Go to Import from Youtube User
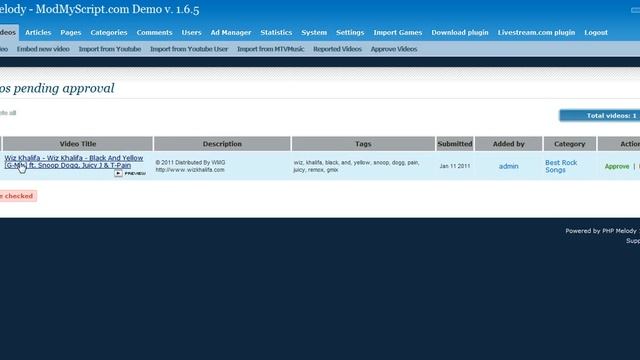The width and height of the screenshot is (640, 360). coord(189,49)
